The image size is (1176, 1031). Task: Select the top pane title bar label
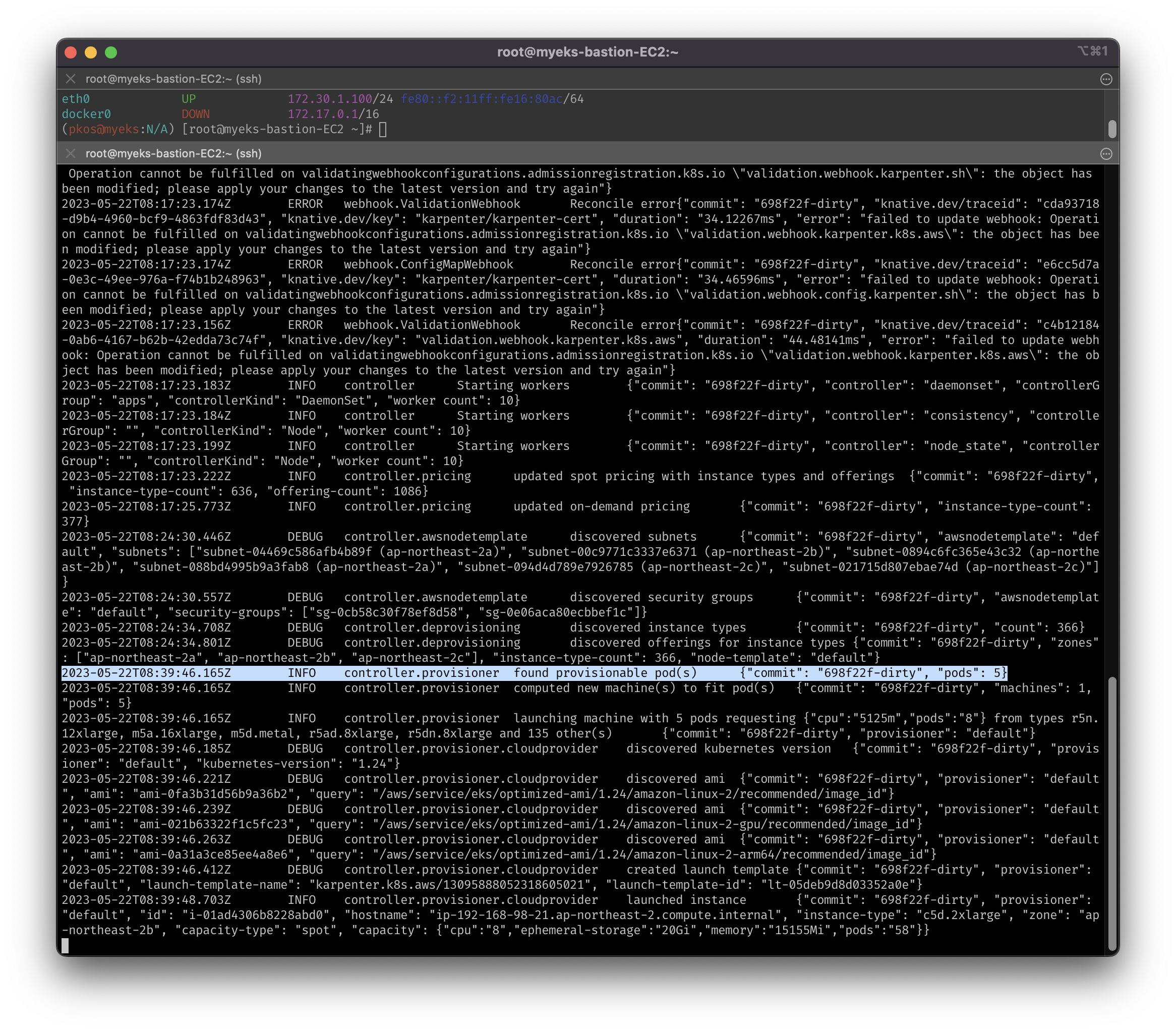(x=173, y=79)
